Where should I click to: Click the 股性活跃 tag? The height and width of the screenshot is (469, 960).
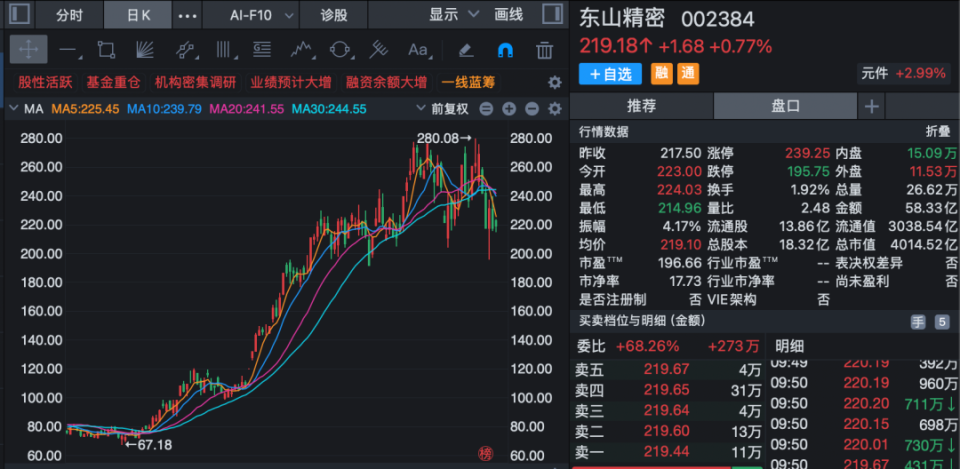point(46,82)
